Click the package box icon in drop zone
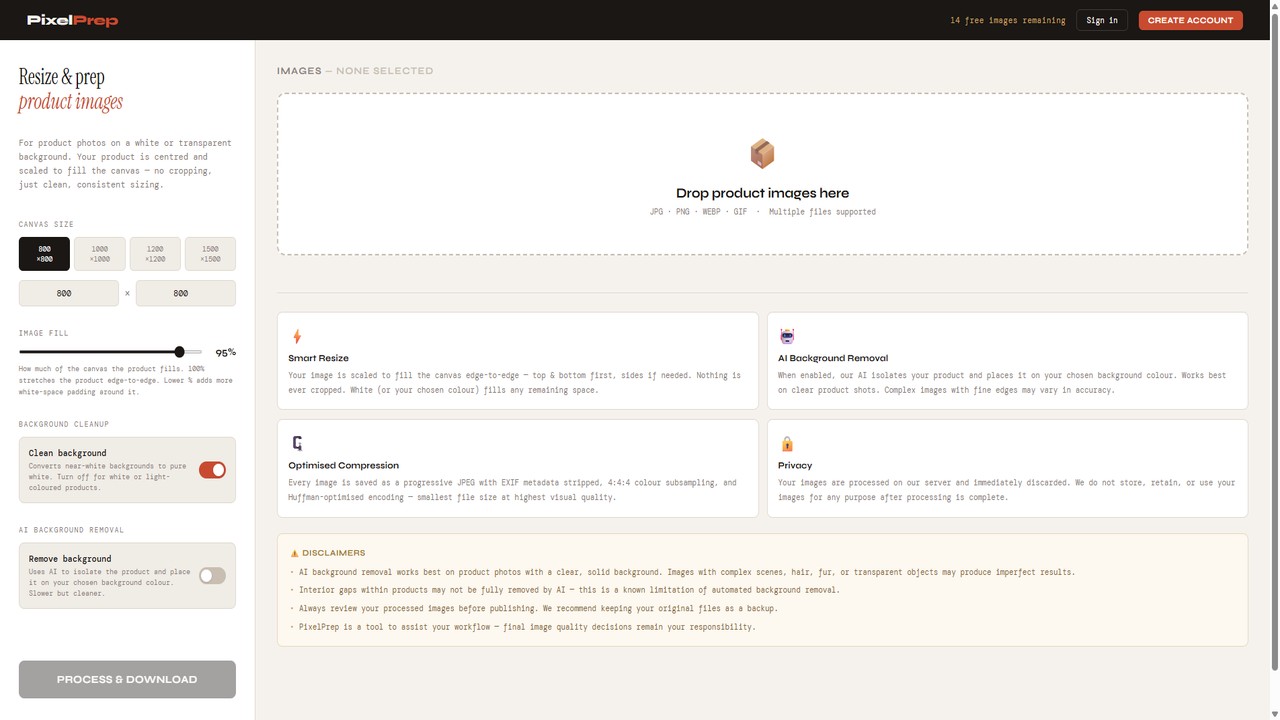Viewport: 1280px width, 720px height. coord(762,154)
